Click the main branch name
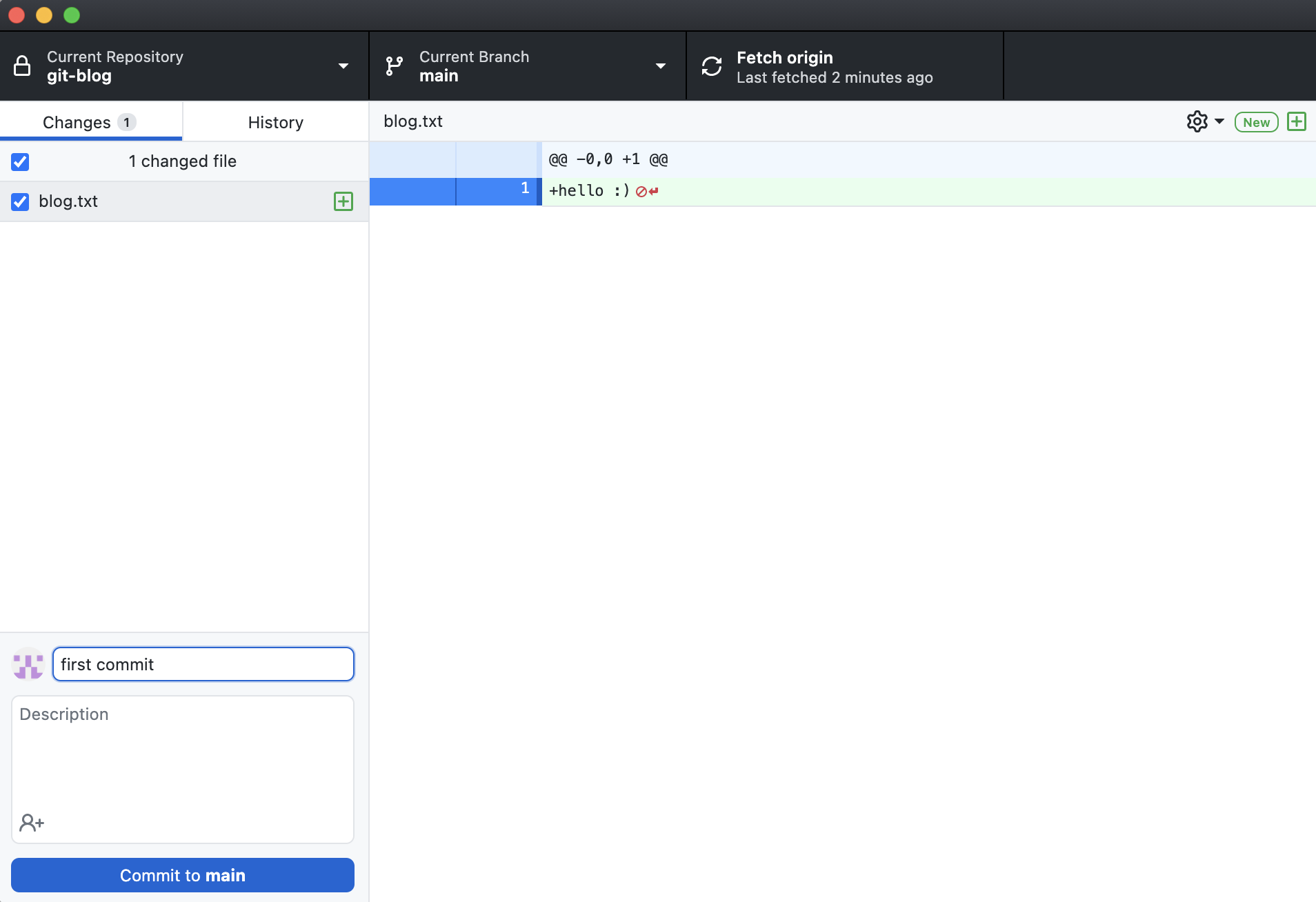Viewport: 1316px width, 902px height. pos(439,76)
